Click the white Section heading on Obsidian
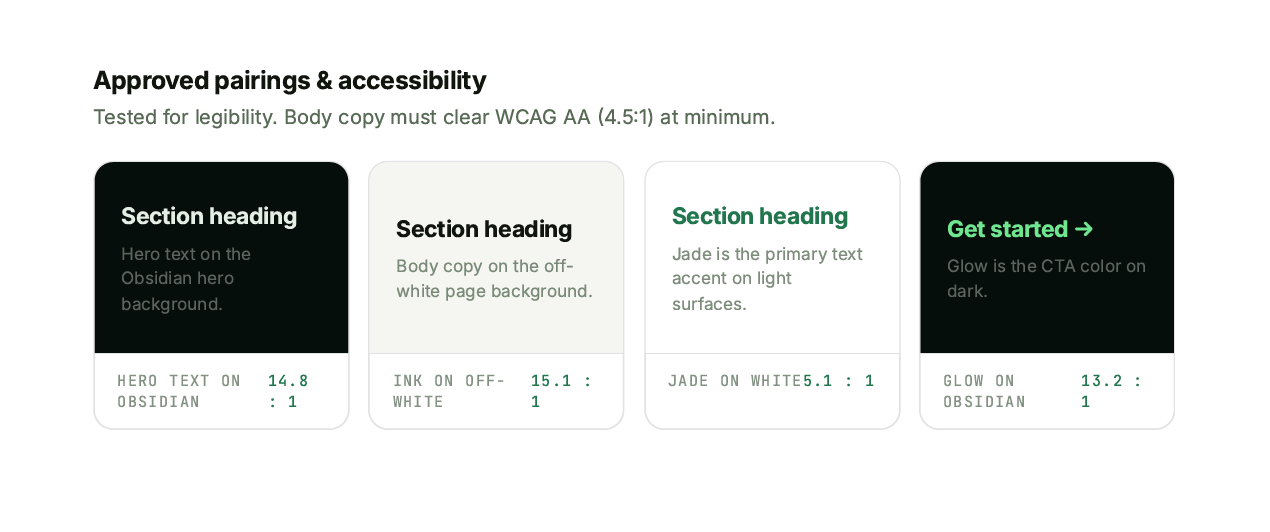1270x532 pixels. point(209,216)
